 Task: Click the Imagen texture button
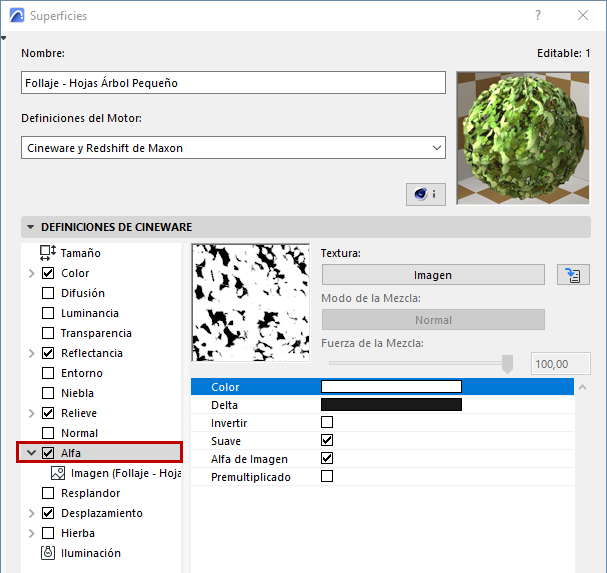tap(433, 275)
